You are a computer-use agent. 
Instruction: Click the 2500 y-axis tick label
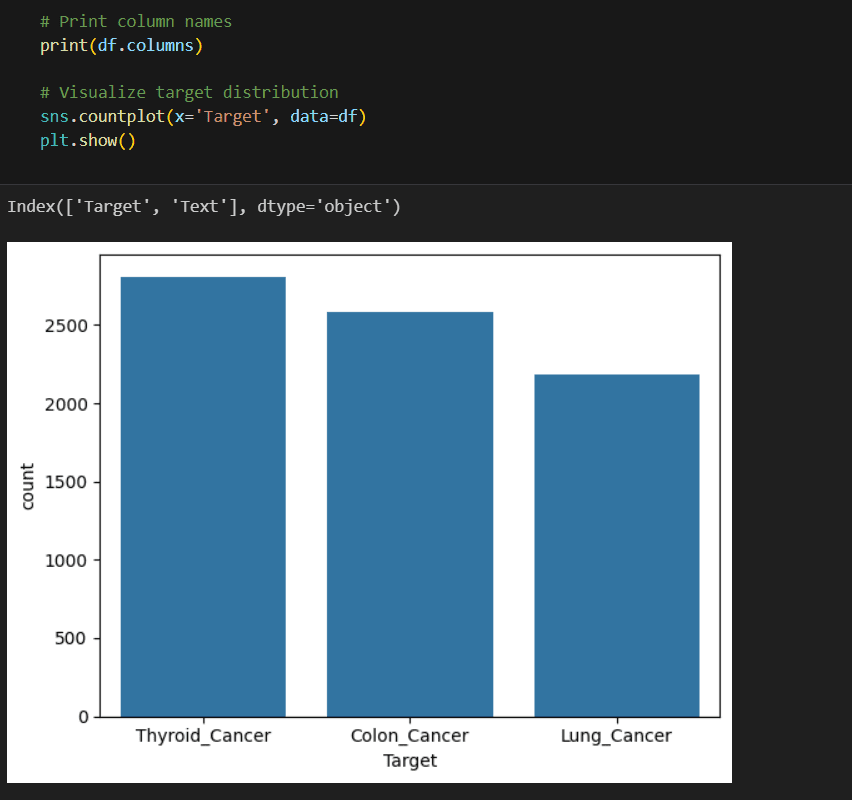pyautogui.click(x=66, y=326)
